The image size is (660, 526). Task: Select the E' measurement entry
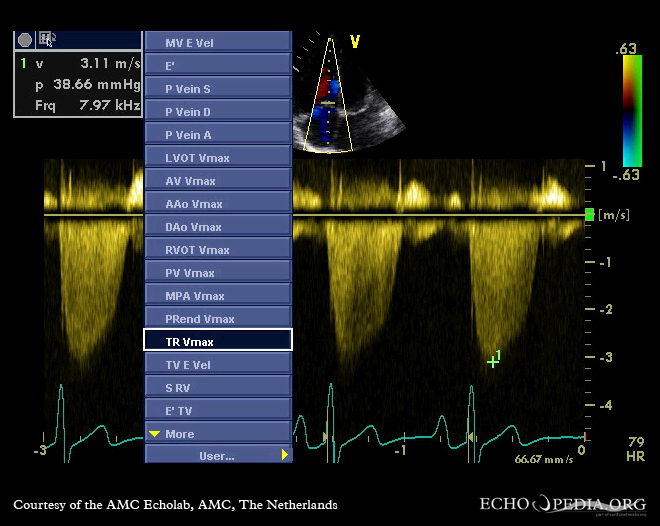tap(218, 66)
